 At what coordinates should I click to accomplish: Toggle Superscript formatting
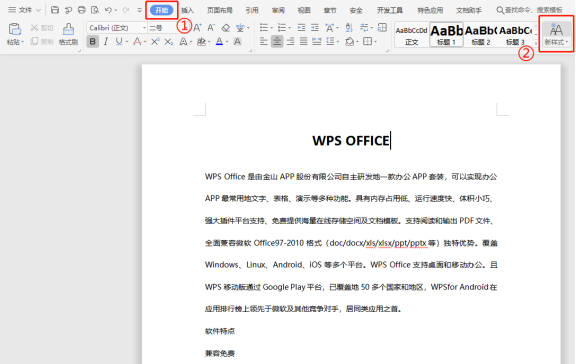point(155,42)
